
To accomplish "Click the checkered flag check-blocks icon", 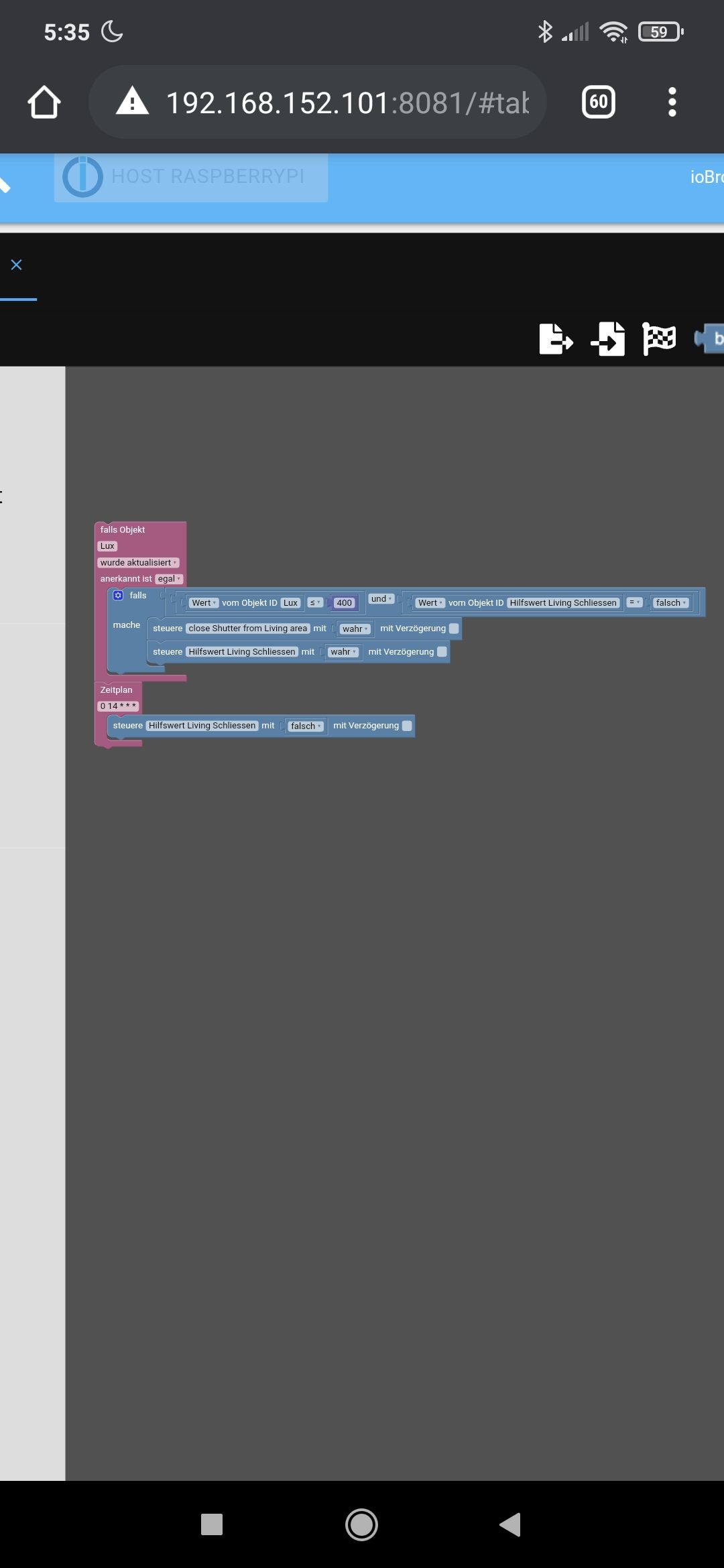I will pyautogui.click(x=659, y=338).
